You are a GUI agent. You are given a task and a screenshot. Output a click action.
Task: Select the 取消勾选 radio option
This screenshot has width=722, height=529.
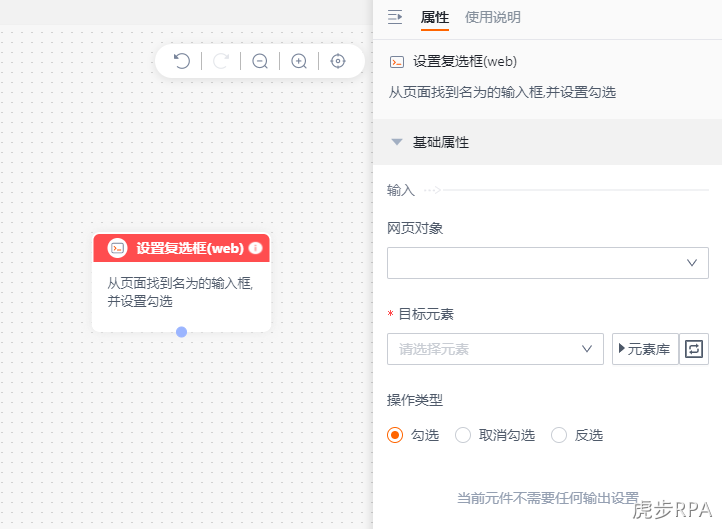[463, 435]
